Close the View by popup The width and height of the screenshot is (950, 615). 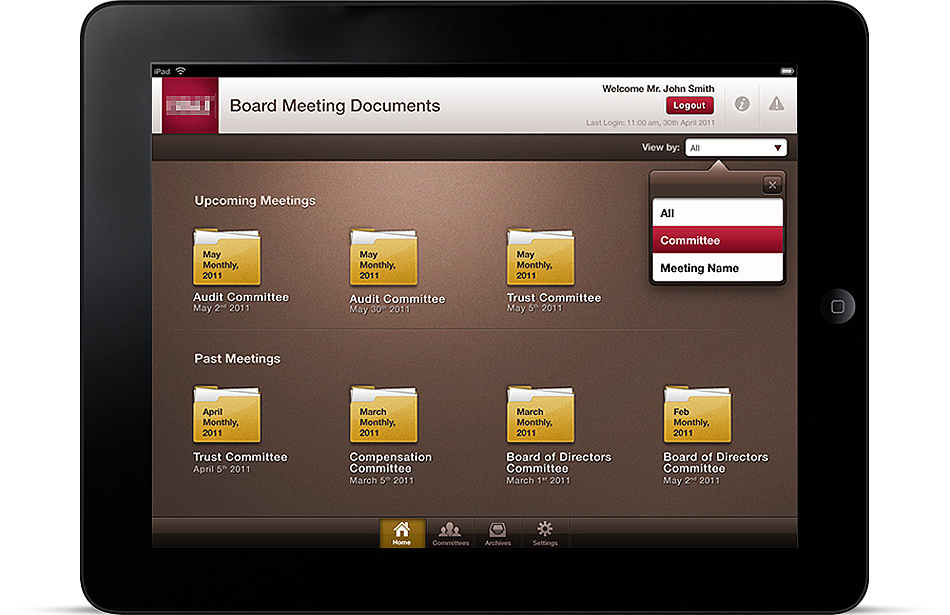coord(771,185)
